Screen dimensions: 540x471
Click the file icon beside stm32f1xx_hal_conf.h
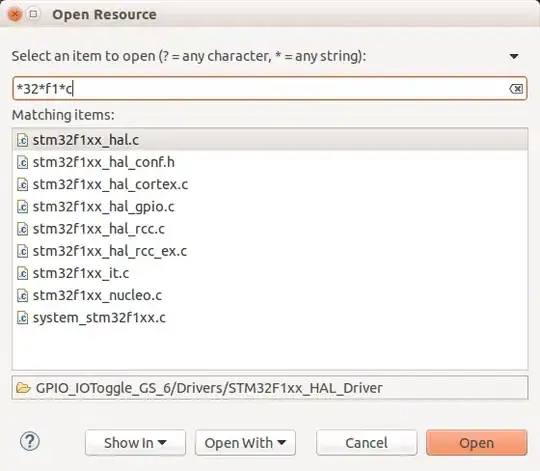coord(23,162)
